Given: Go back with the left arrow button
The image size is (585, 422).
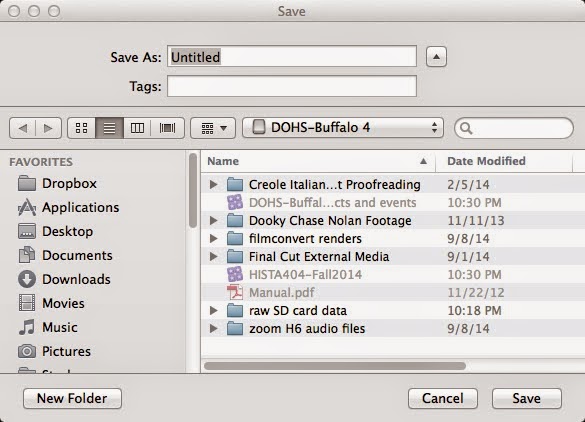Looking at the screenshot, I should coord(22,128).
